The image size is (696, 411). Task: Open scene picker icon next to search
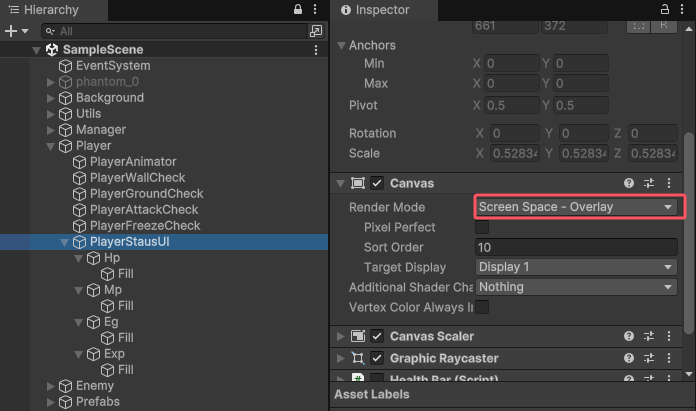pos(316,31)
